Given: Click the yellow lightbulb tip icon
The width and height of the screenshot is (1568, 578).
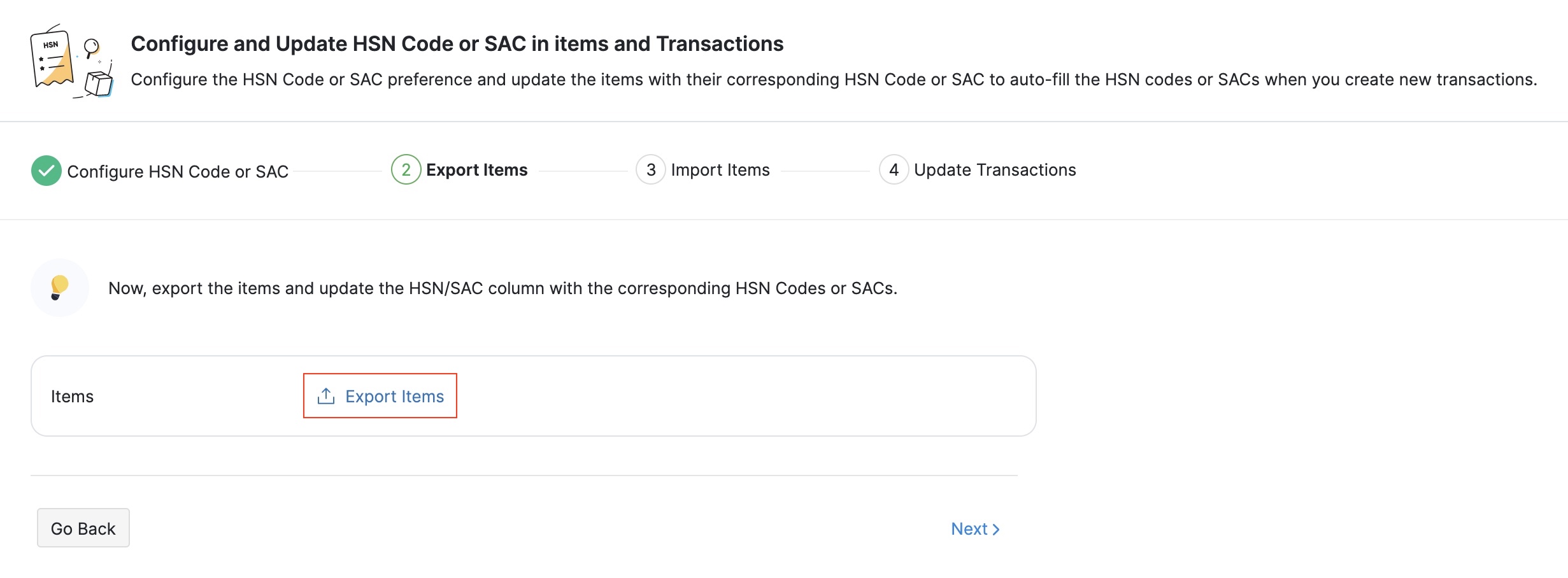Looking at the screenshot, I should coord(59,288).
